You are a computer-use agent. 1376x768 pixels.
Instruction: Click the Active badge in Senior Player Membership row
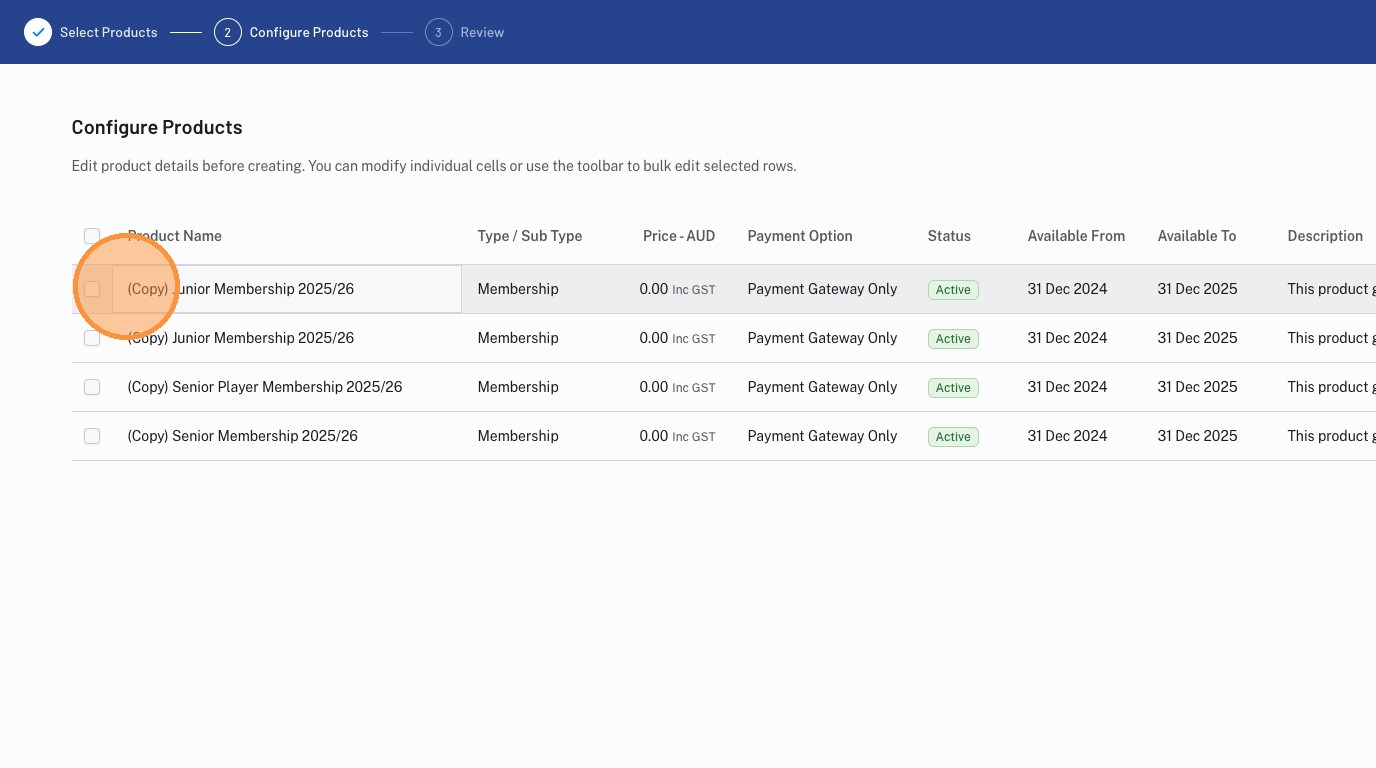click(x=953, y=388)
